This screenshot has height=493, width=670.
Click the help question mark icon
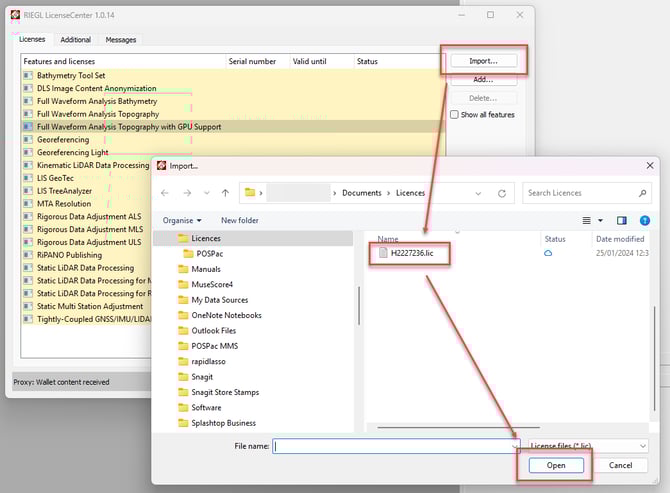tap(641, 220)
